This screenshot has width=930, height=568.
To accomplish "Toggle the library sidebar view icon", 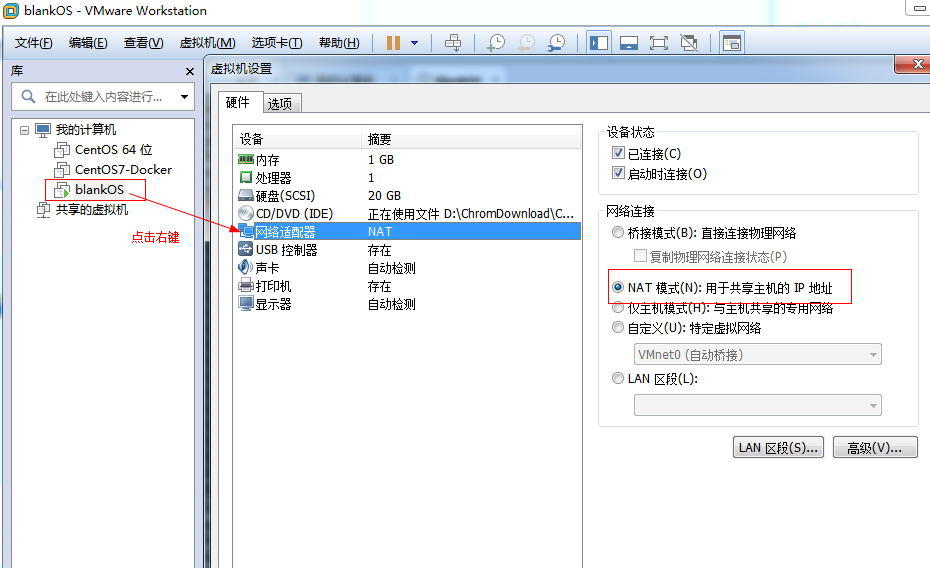I will tap(599, 43).
